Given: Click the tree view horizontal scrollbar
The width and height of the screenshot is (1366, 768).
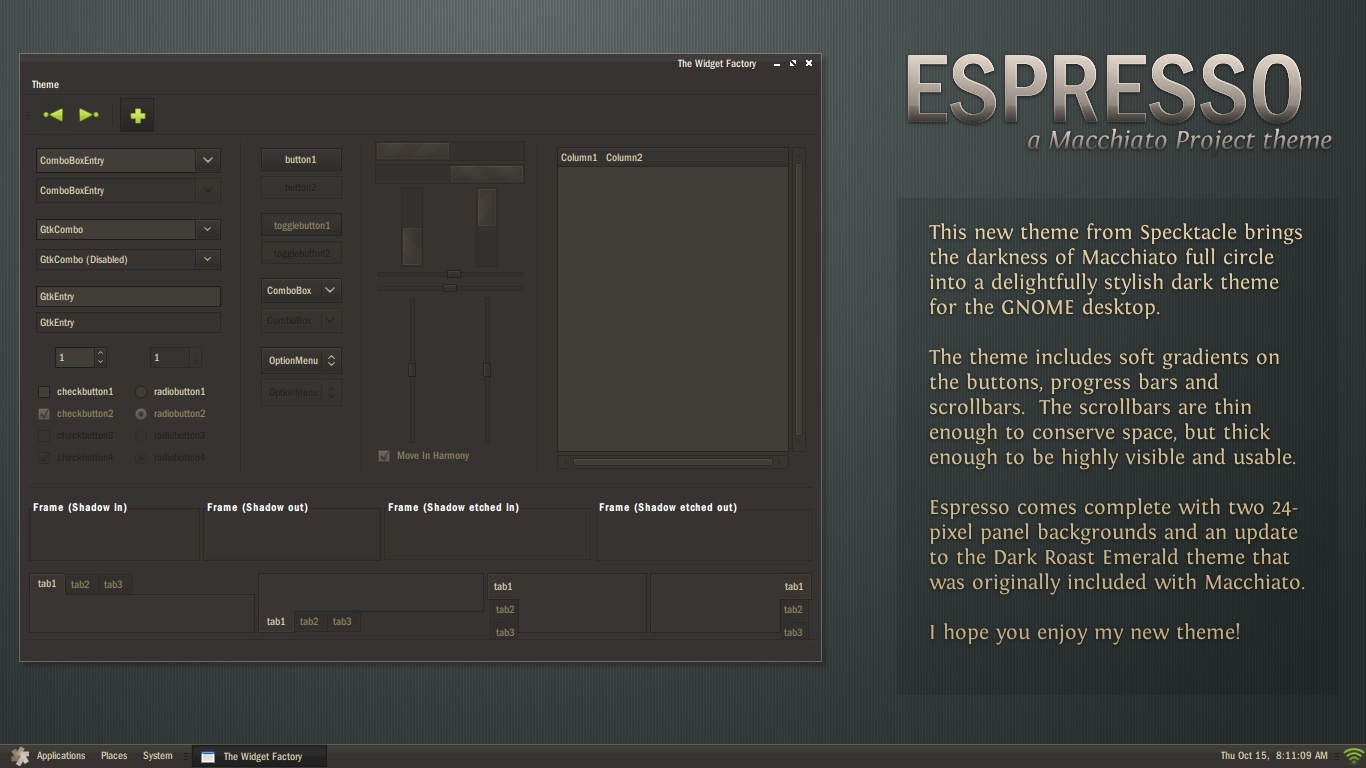Looking at the screenshot, I should tap(673, 461).
